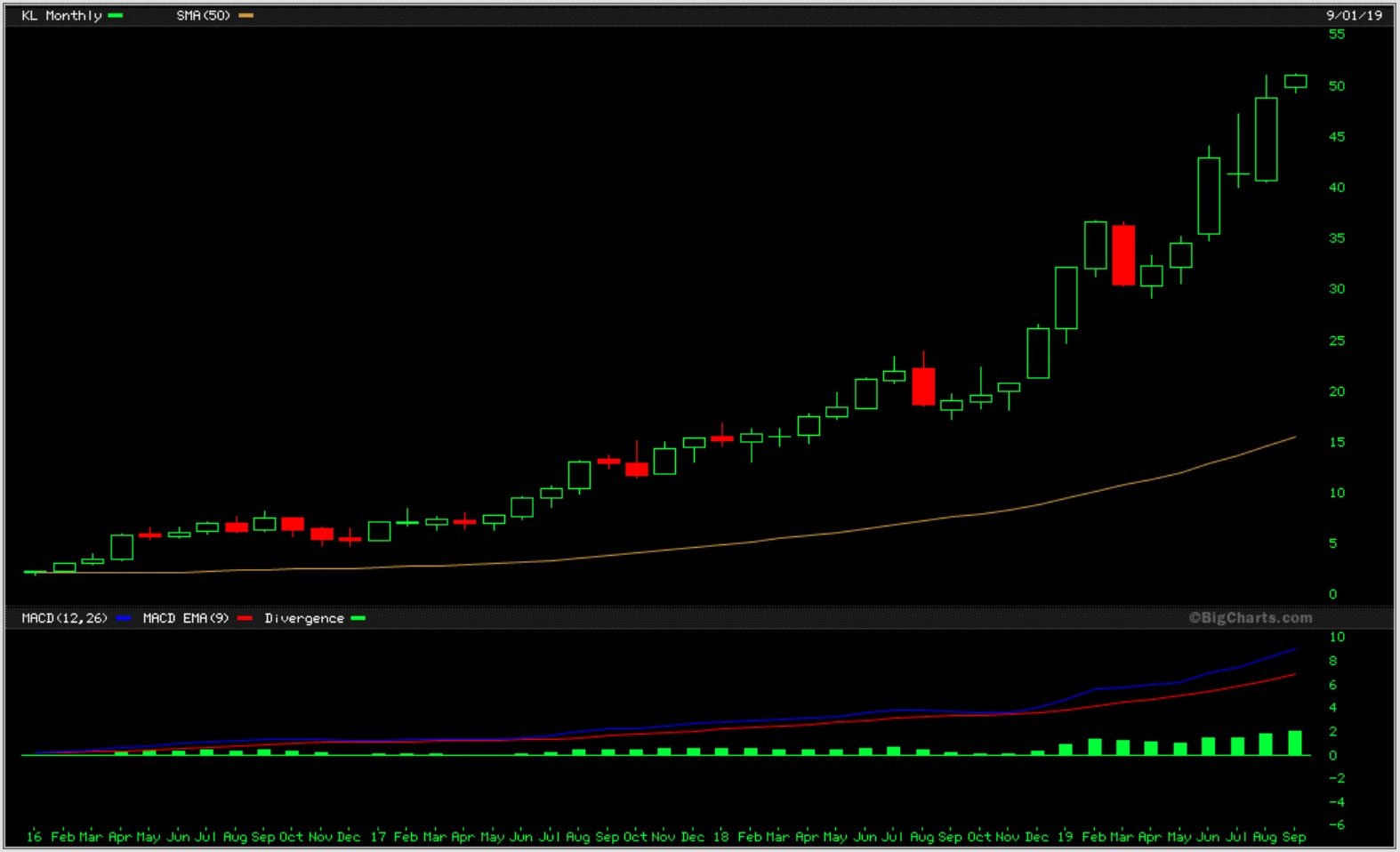Click the 9/01/19 date stamp
Image resolution: width=1400 pixels, height=852 pixels.
(1354, 15)
